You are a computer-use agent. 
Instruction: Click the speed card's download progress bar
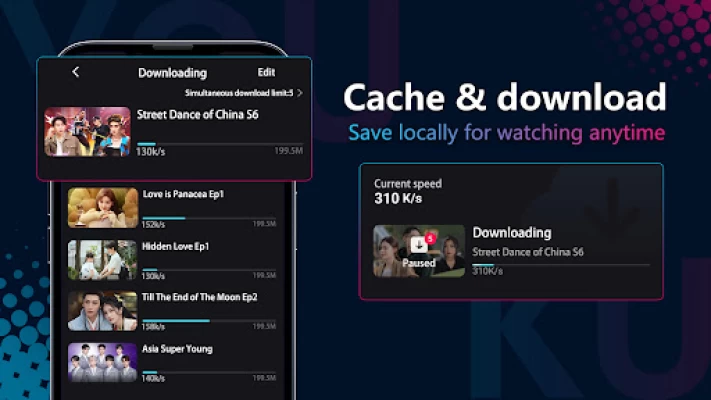(x=561, y=265)
